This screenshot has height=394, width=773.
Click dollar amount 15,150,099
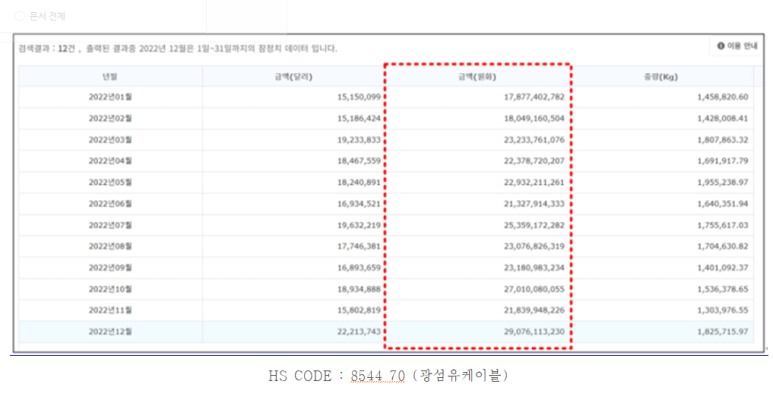pos(359,97)
